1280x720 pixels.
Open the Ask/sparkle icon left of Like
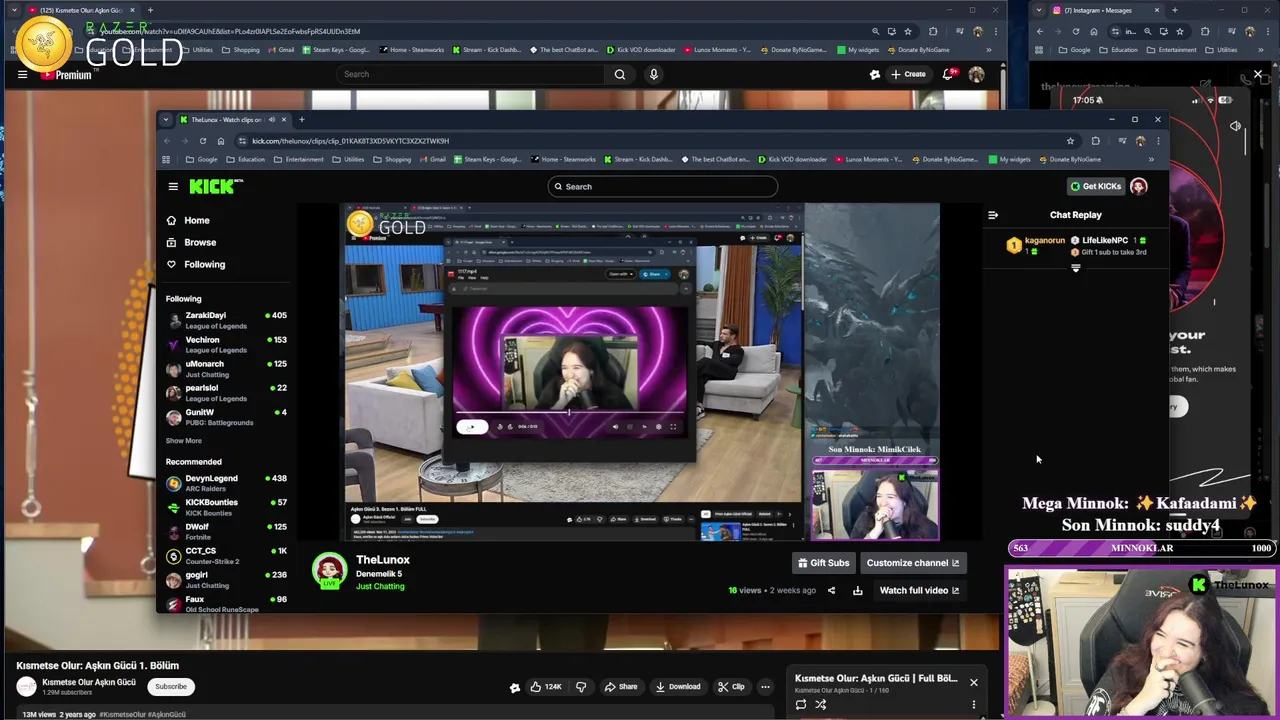pos(515,687)
